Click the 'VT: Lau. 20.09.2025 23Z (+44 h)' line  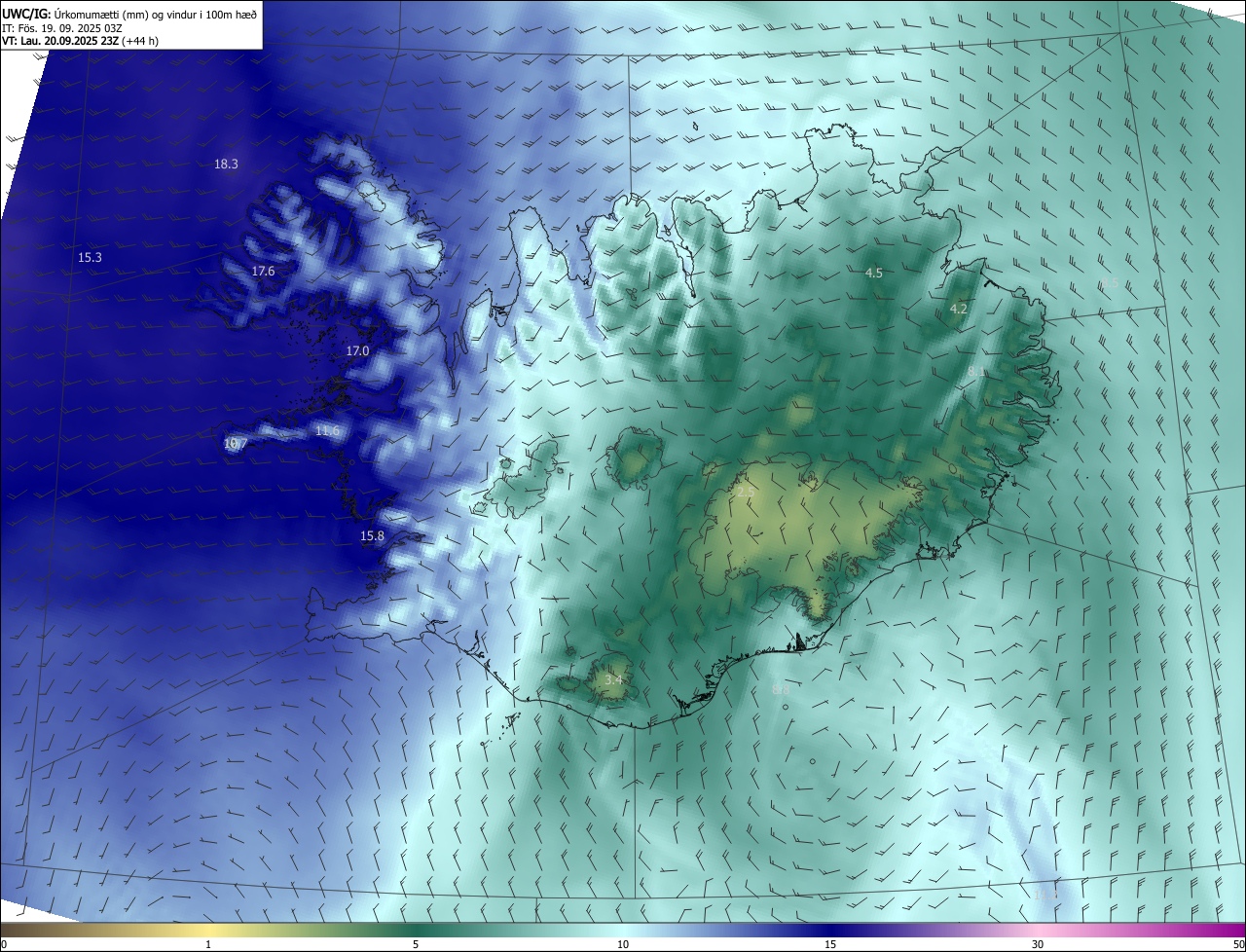80,40
